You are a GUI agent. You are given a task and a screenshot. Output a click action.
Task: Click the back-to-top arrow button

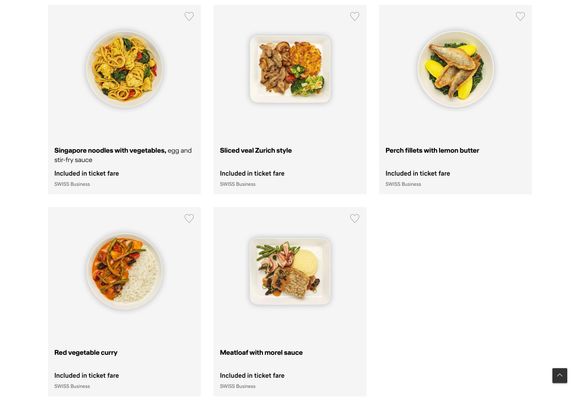coord(560,376)
